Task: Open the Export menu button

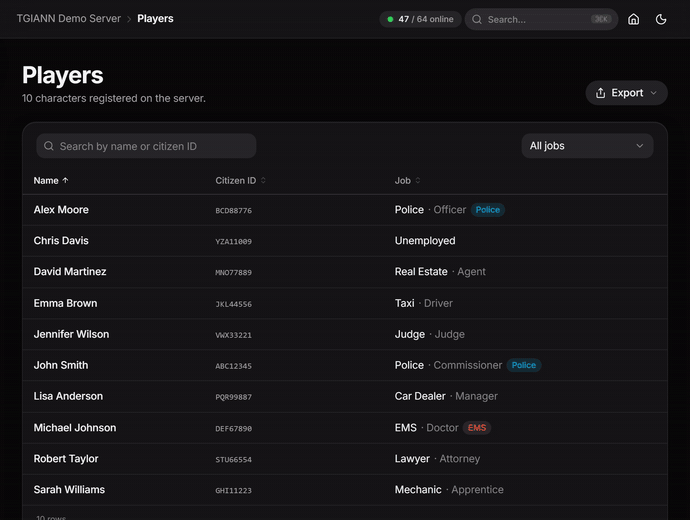Action: [x=626, y=93]
